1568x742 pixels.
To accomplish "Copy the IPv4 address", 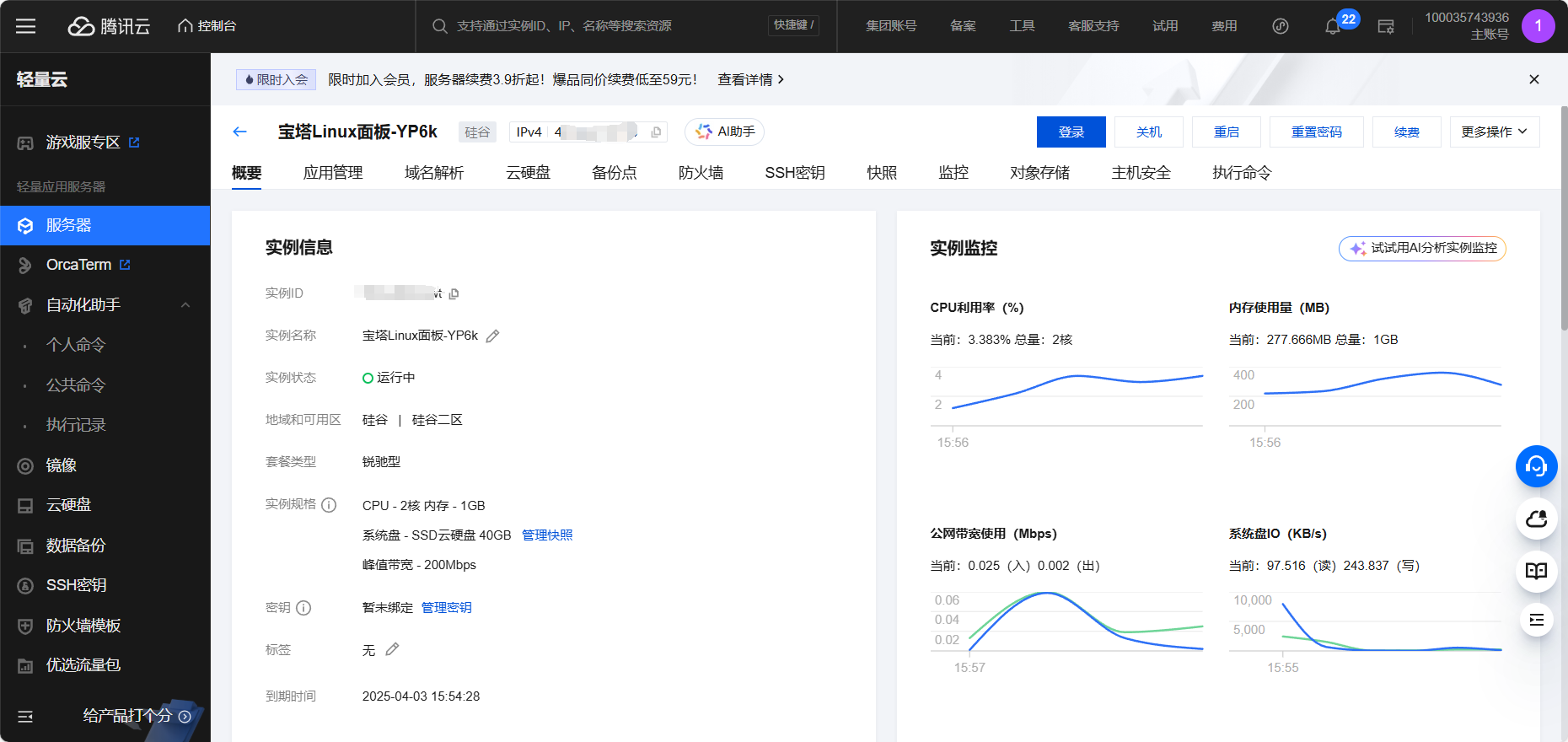I will click(656, 132).
